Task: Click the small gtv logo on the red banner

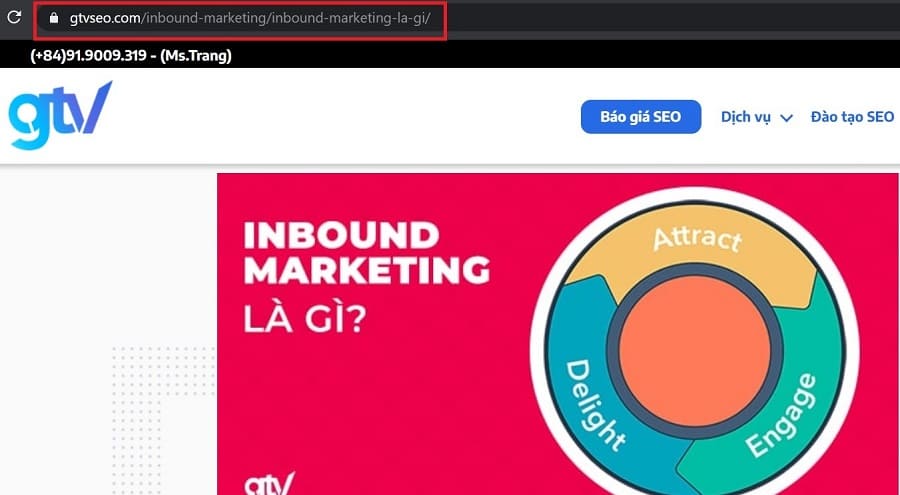Action: tap(269, 484)
